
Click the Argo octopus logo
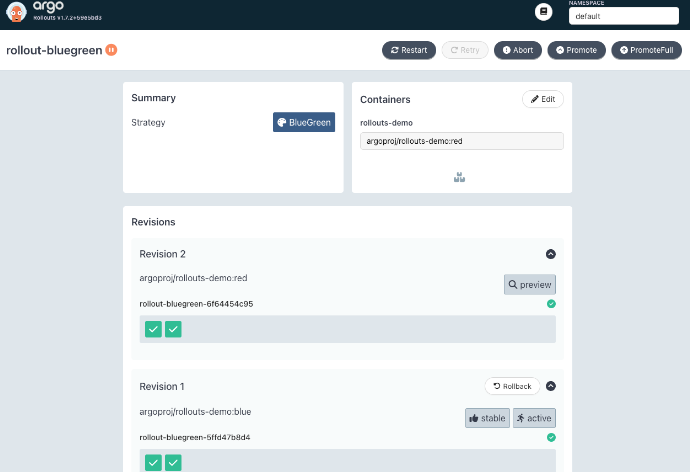pyautogui.click(x=16, y=12)
